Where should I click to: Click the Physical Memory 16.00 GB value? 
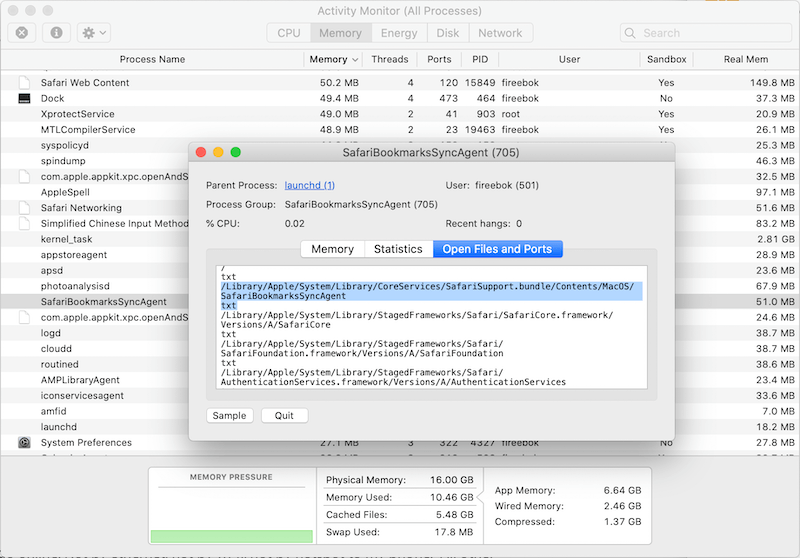click(452, 480)
